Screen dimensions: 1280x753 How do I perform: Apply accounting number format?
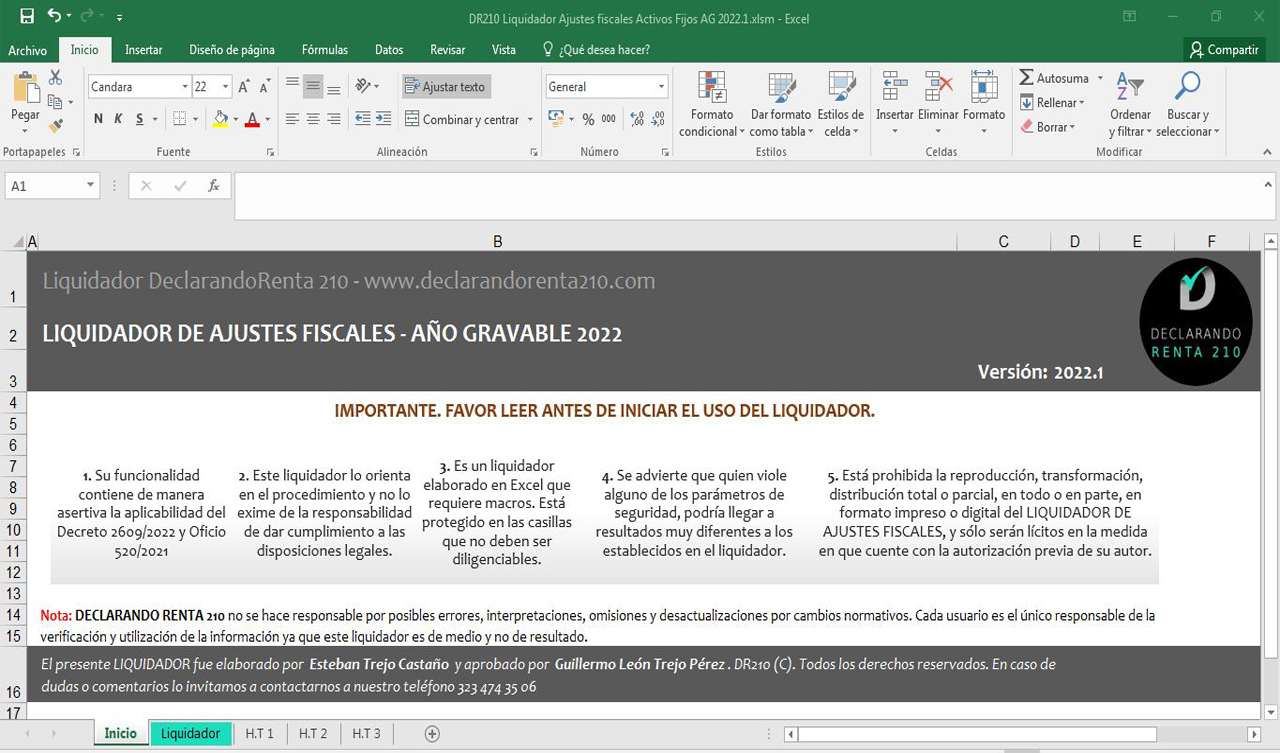point(557,119)
